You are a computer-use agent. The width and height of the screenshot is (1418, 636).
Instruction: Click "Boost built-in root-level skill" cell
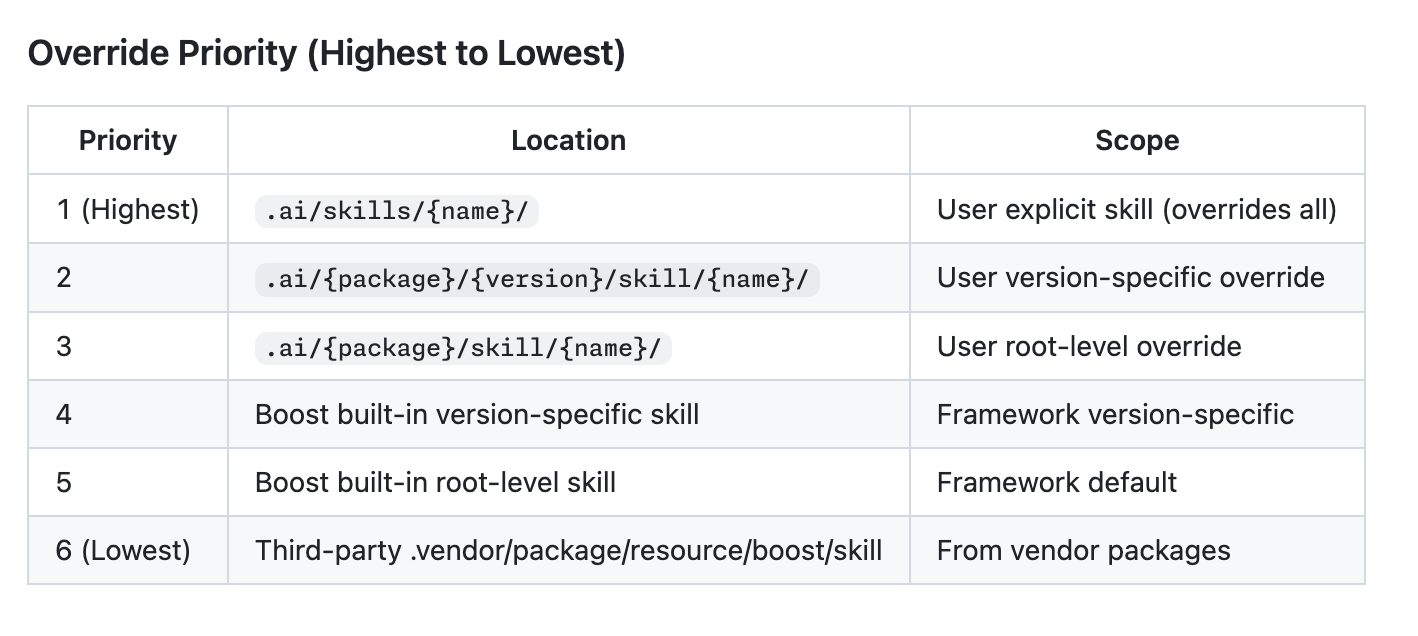(435, 482)
